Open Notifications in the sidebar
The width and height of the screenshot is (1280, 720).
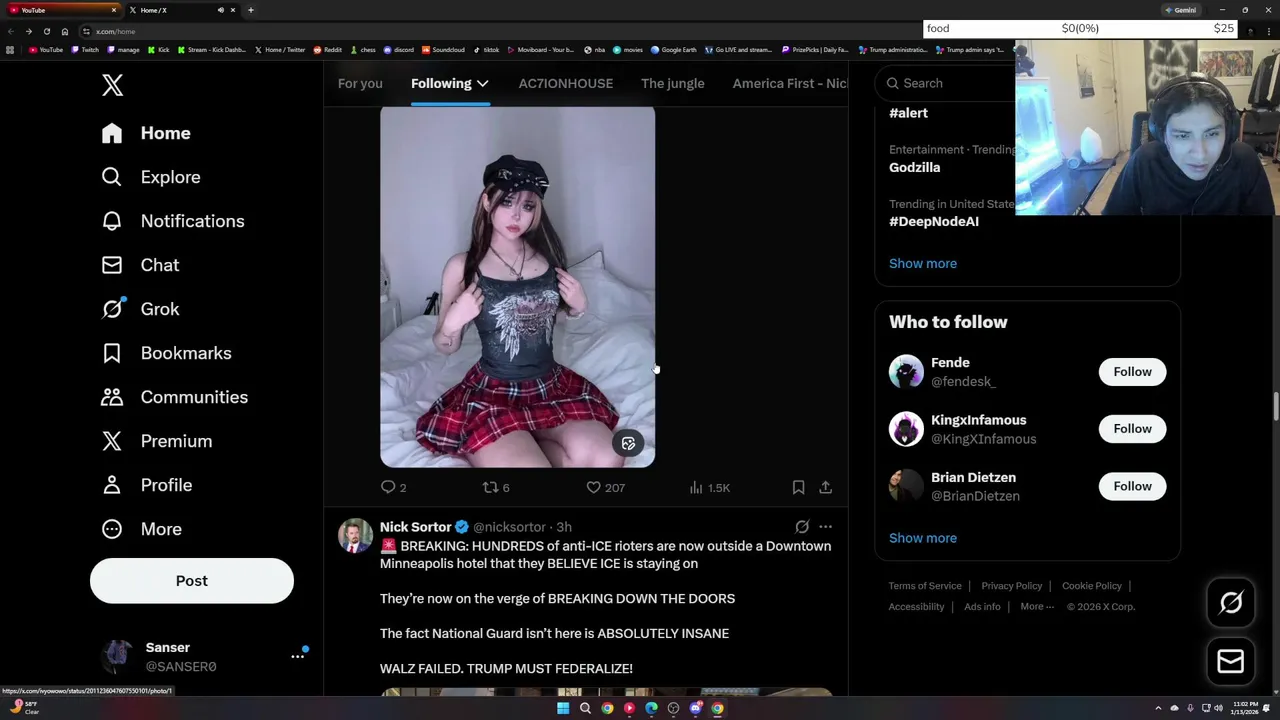(173, 221)
